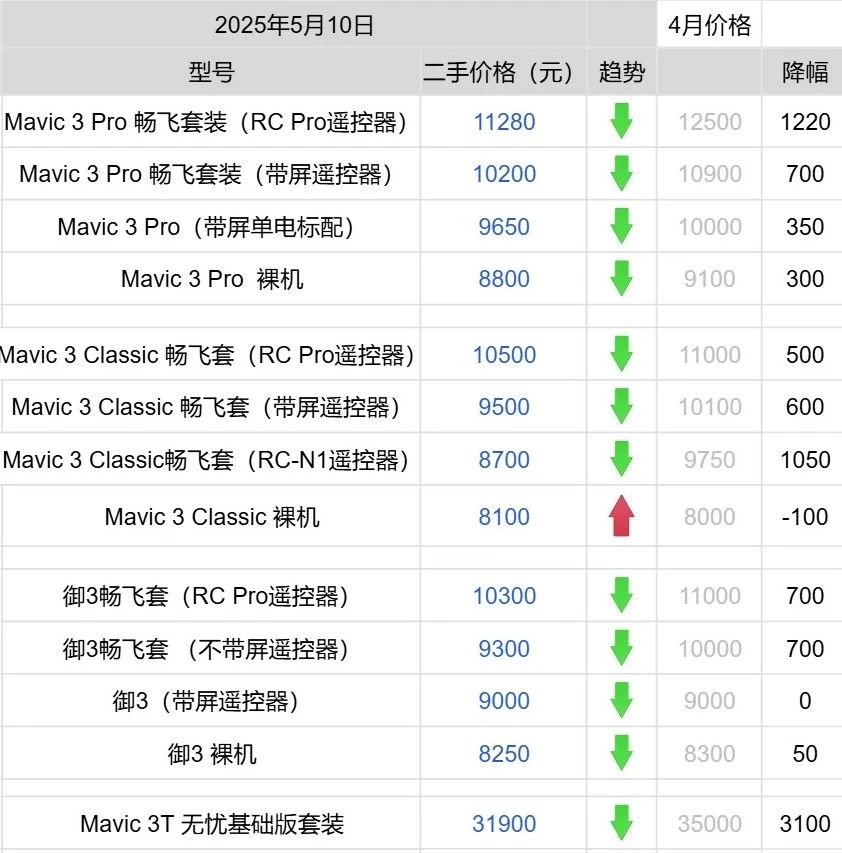Click the 4月价格 header cell

[709, 24]
